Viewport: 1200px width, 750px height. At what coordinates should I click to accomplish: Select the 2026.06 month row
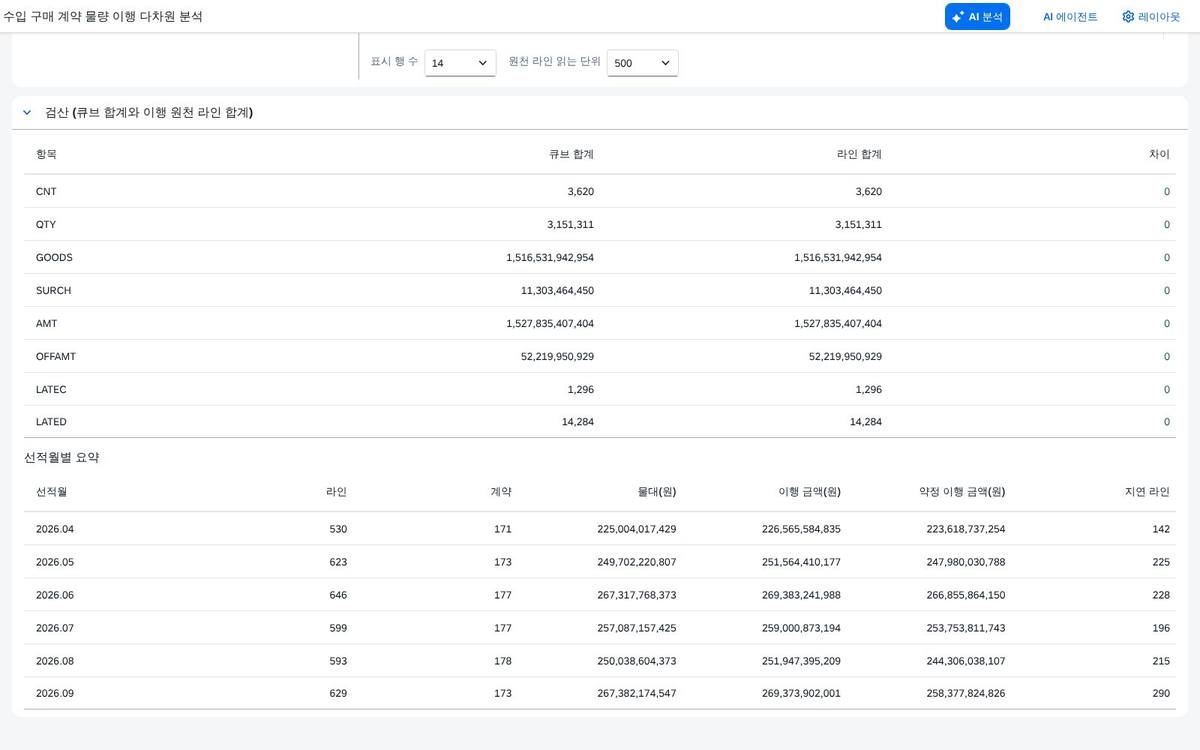tap(600, 594)
